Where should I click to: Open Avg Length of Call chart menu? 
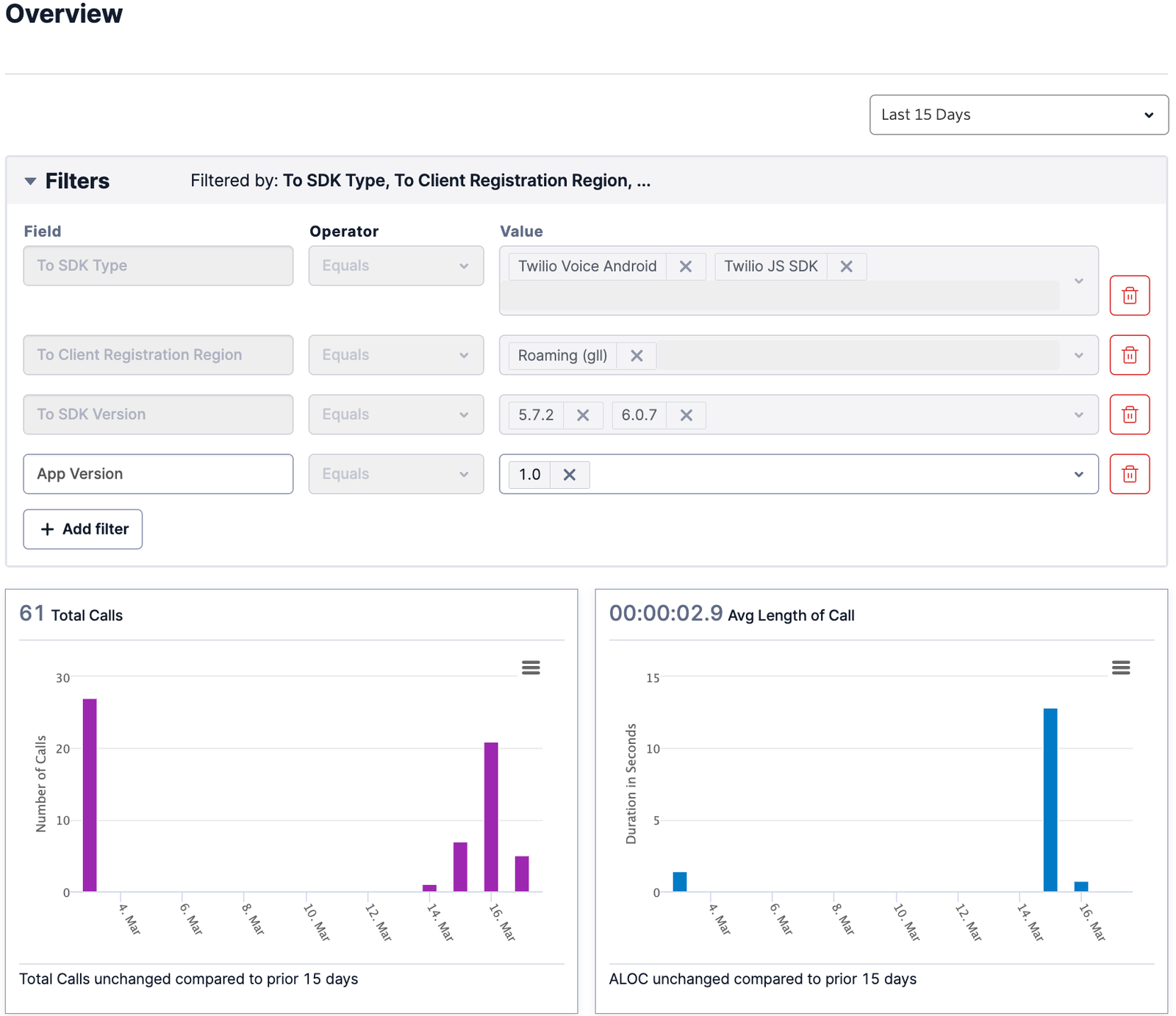(x=1120, y=668)
